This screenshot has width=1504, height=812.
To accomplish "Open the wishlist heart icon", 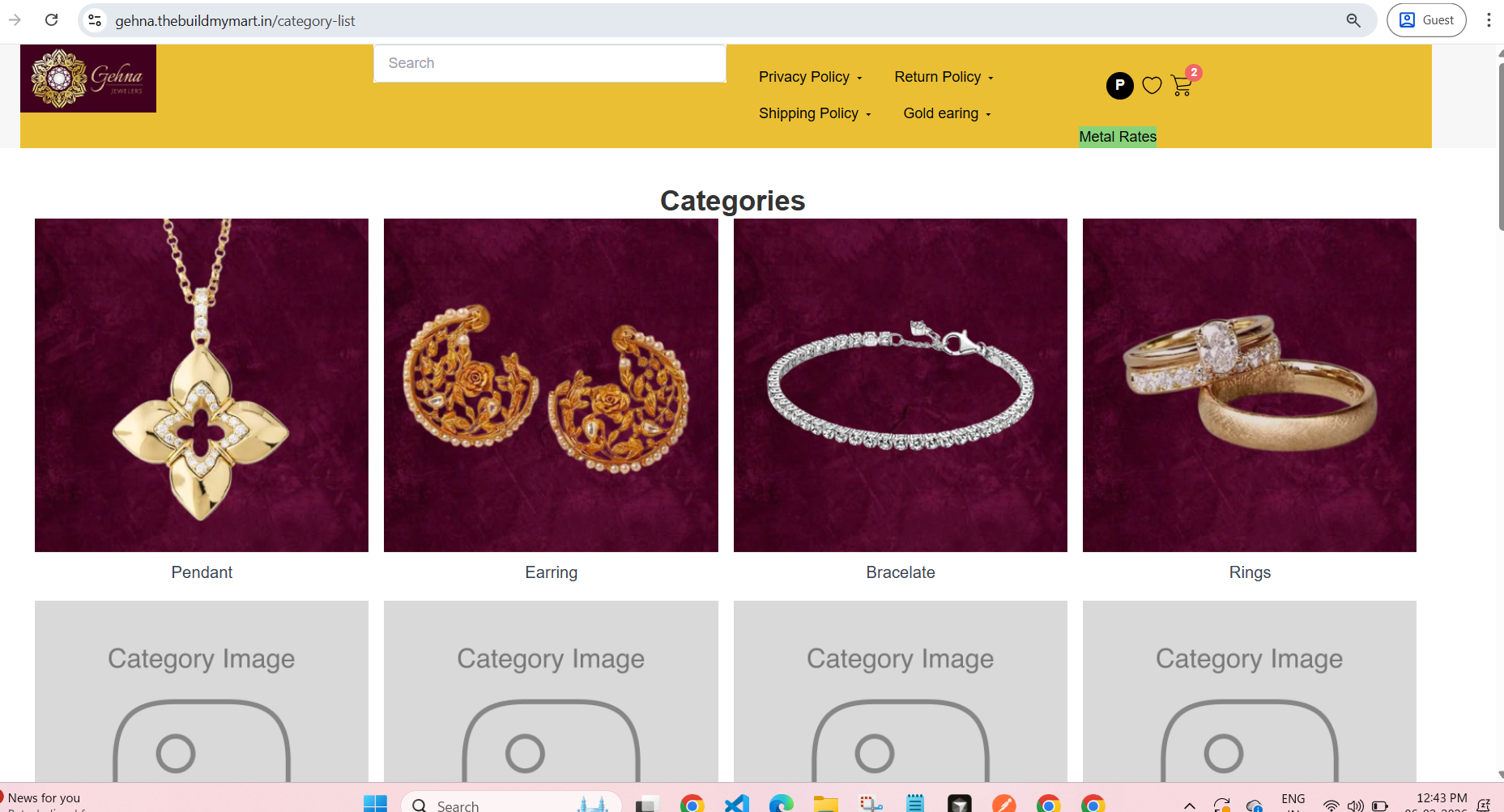I will point(1152,85).
